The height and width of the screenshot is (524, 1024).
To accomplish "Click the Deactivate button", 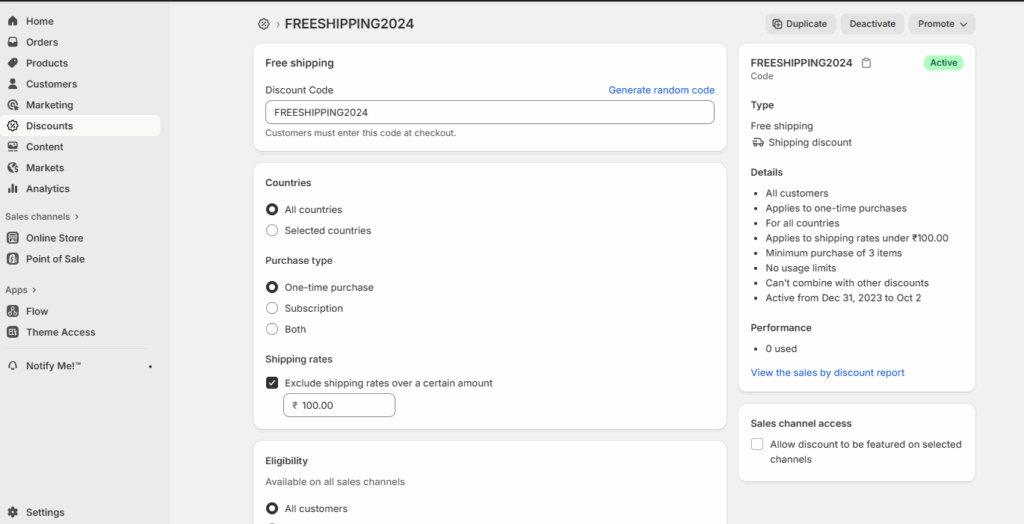I will tap(872, 24).
